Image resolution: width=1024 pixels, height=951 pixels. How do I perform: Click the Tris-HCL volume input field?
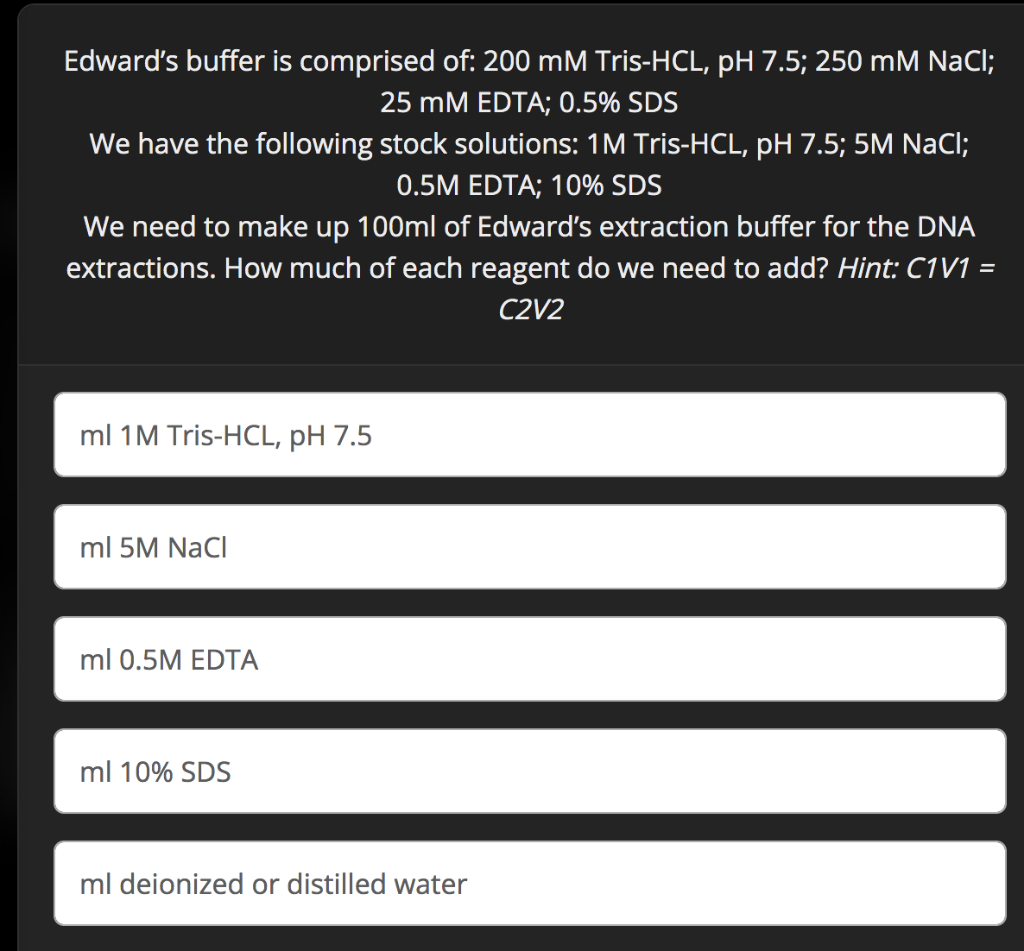coord(530,435)
